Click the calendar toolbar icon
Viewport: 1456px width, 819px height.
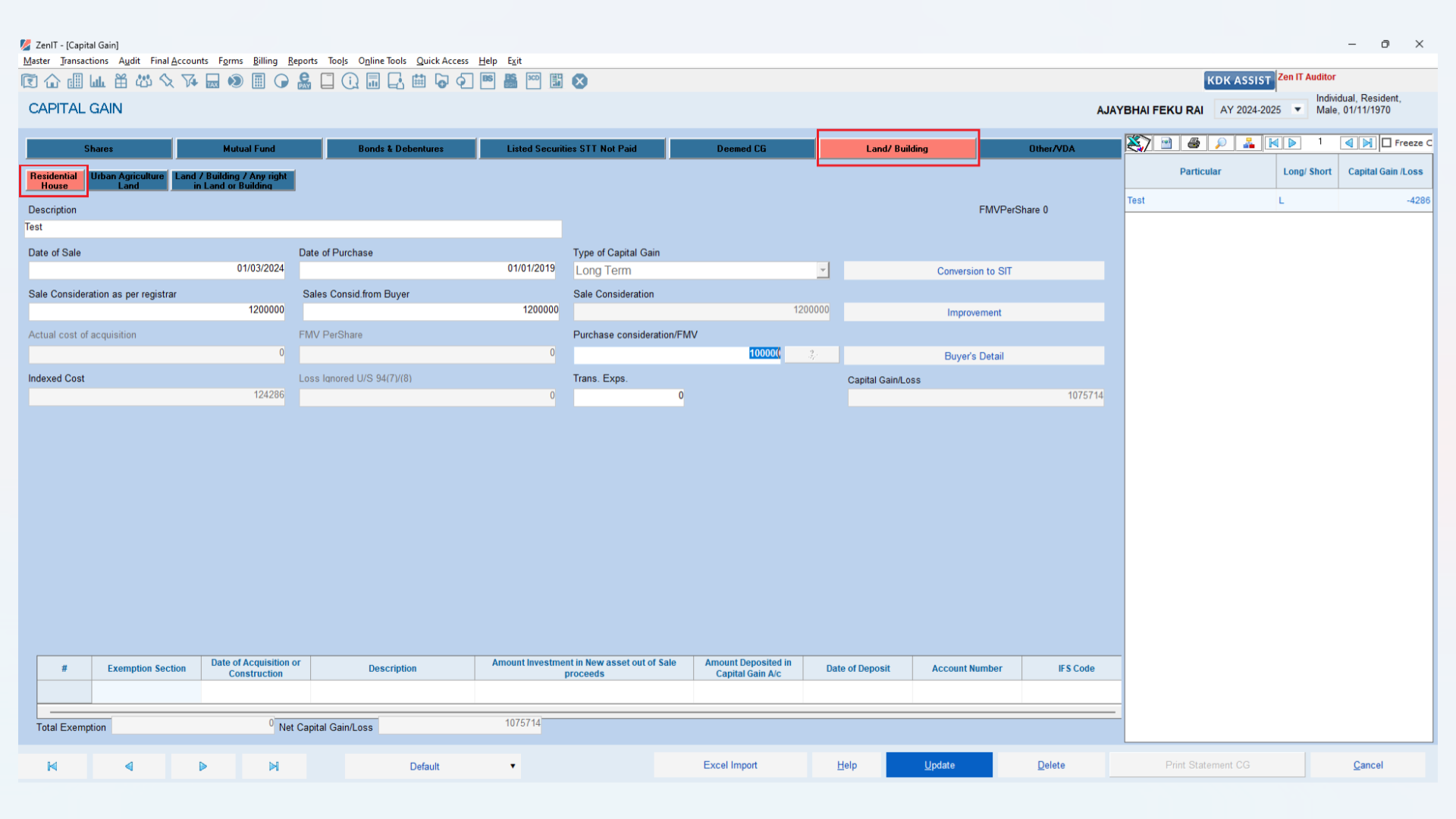(419, 81)
